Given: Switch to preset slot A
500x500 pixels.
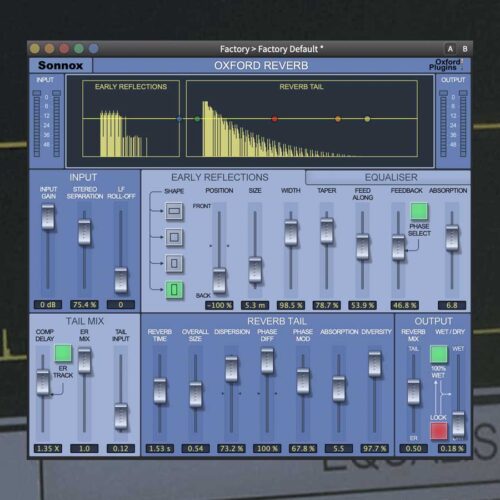Looking at the screenshot, I should click(x=450, y=49).
